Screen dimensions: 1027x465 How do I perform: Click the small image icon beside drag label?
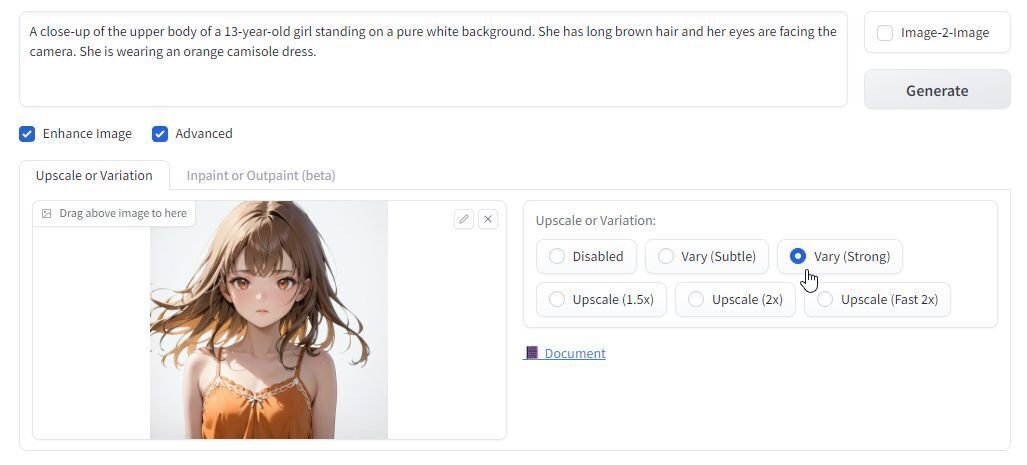click(x=47, y=214)
